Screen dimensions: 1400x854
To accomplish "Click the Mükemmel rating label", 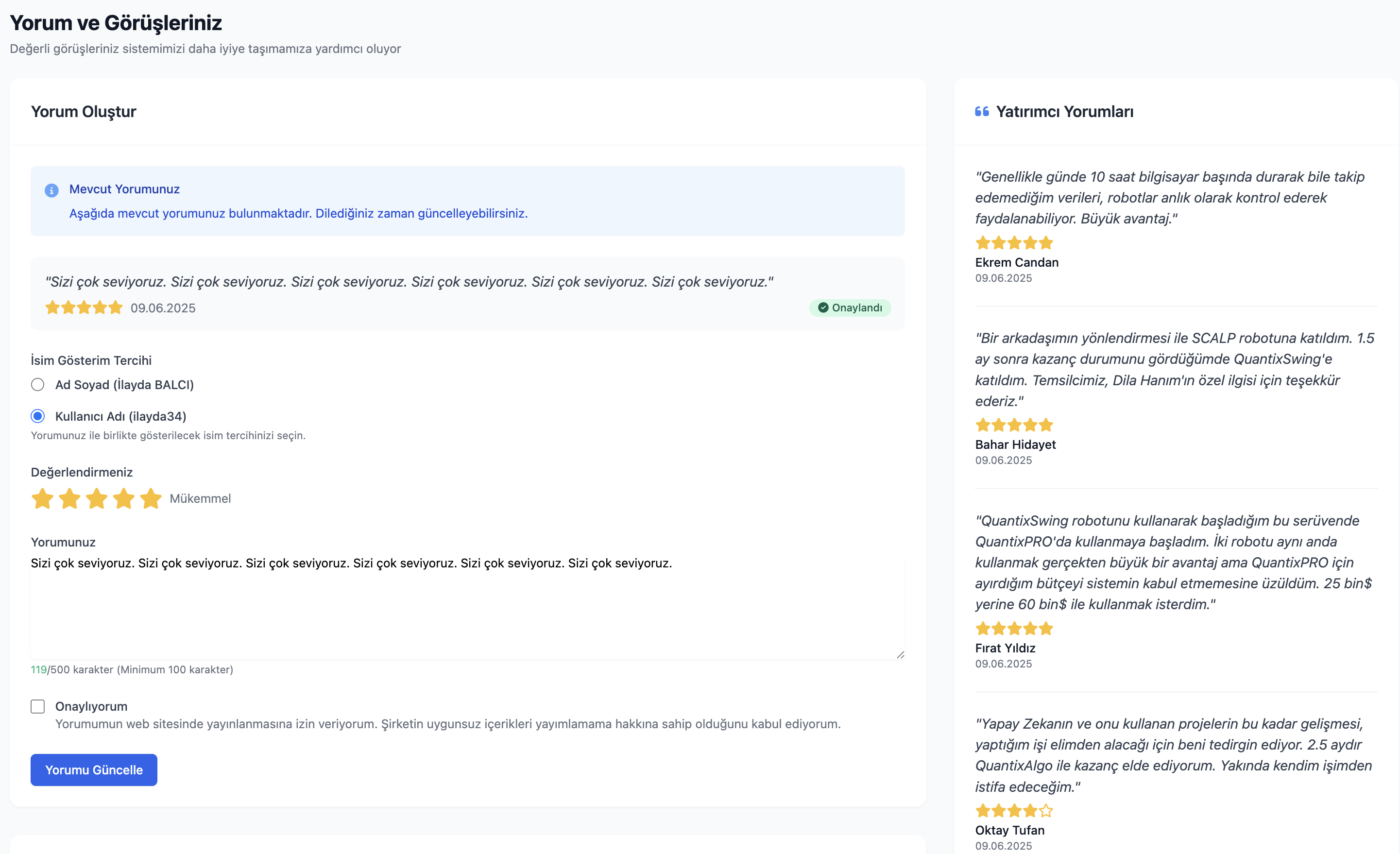I will 200,498.
